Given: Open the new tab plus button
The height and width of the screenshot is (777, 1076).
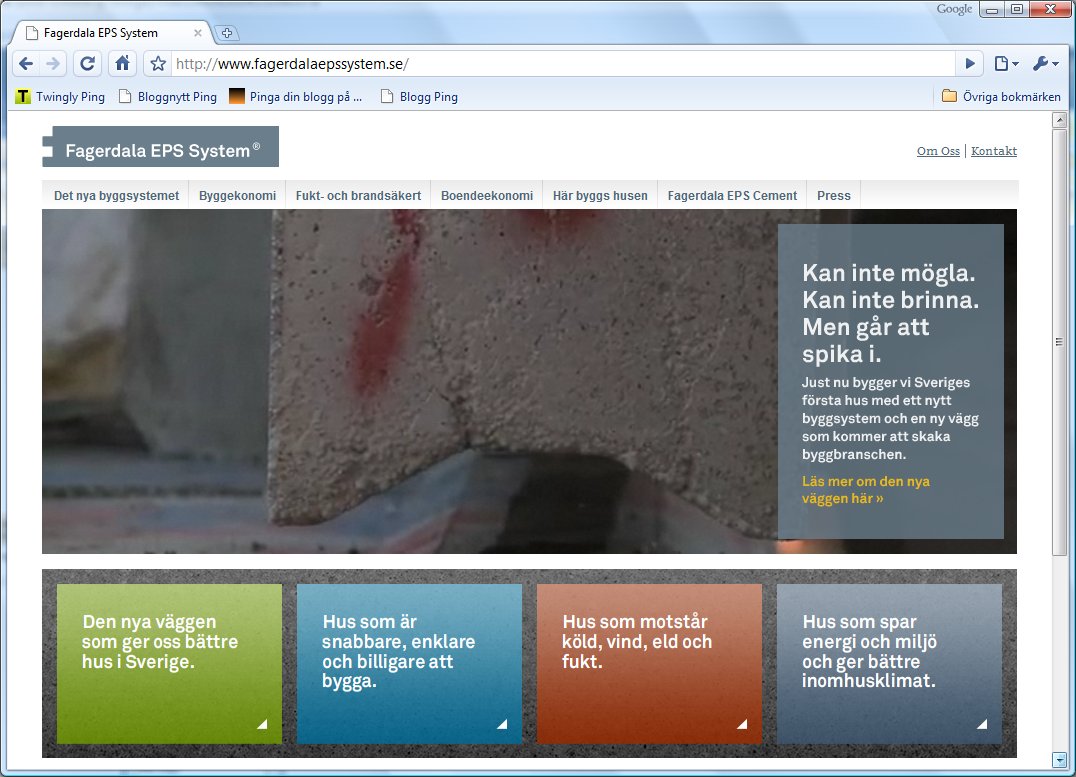Looking at the screenshot, I should click(226, 33).
